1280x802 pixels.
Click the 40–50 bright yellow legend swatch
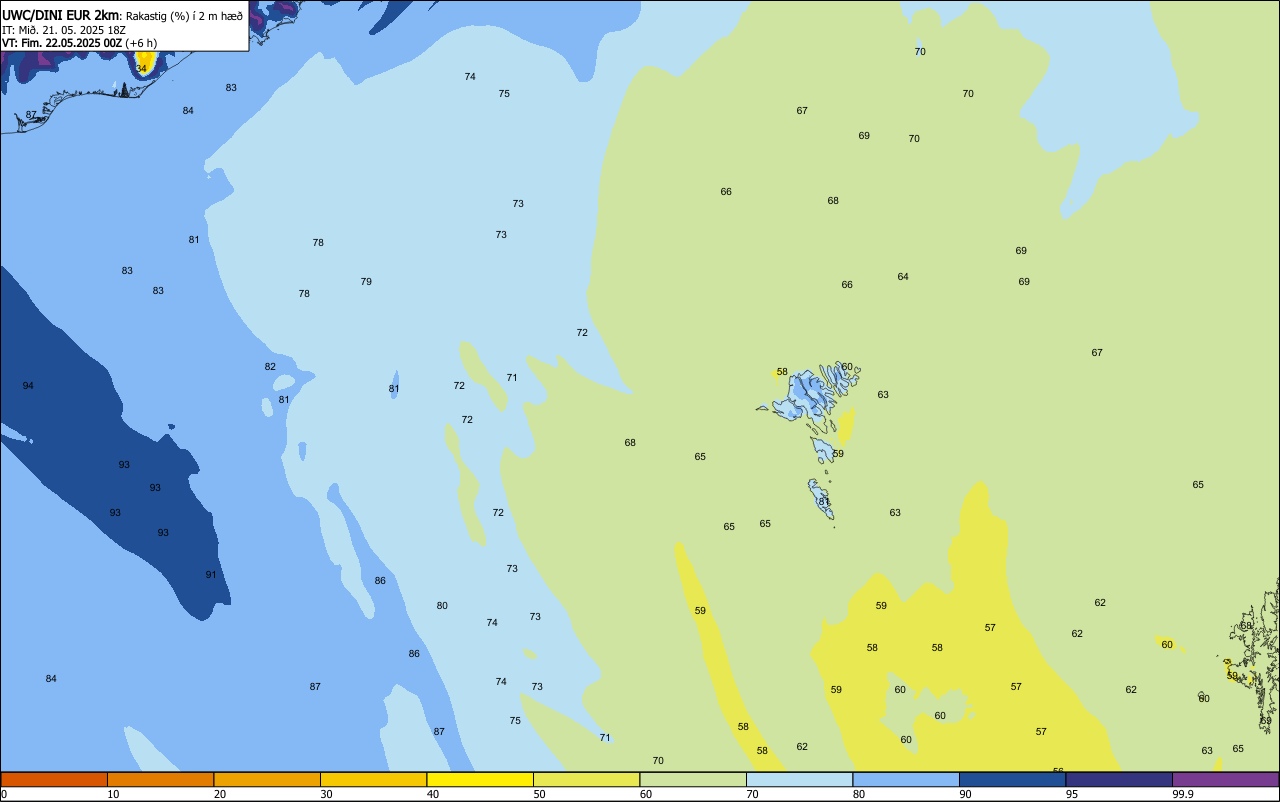(480, 779)
